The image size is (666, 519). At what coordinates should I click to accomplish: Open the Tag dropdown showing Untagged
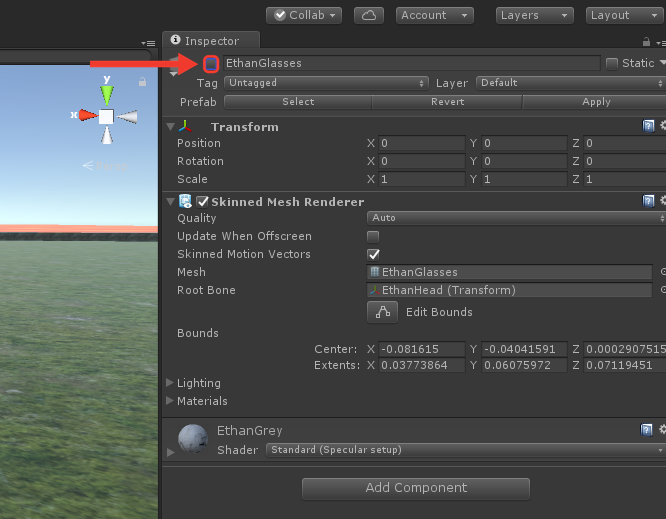[326, 83]
